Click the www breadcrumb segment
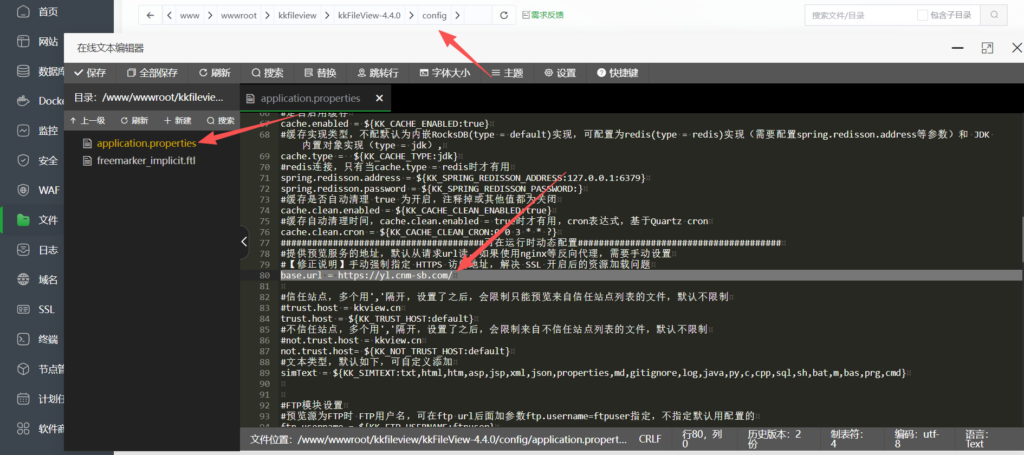Image resolution: width=1024 pixels, height=455 pixels. tap(189, 15)
